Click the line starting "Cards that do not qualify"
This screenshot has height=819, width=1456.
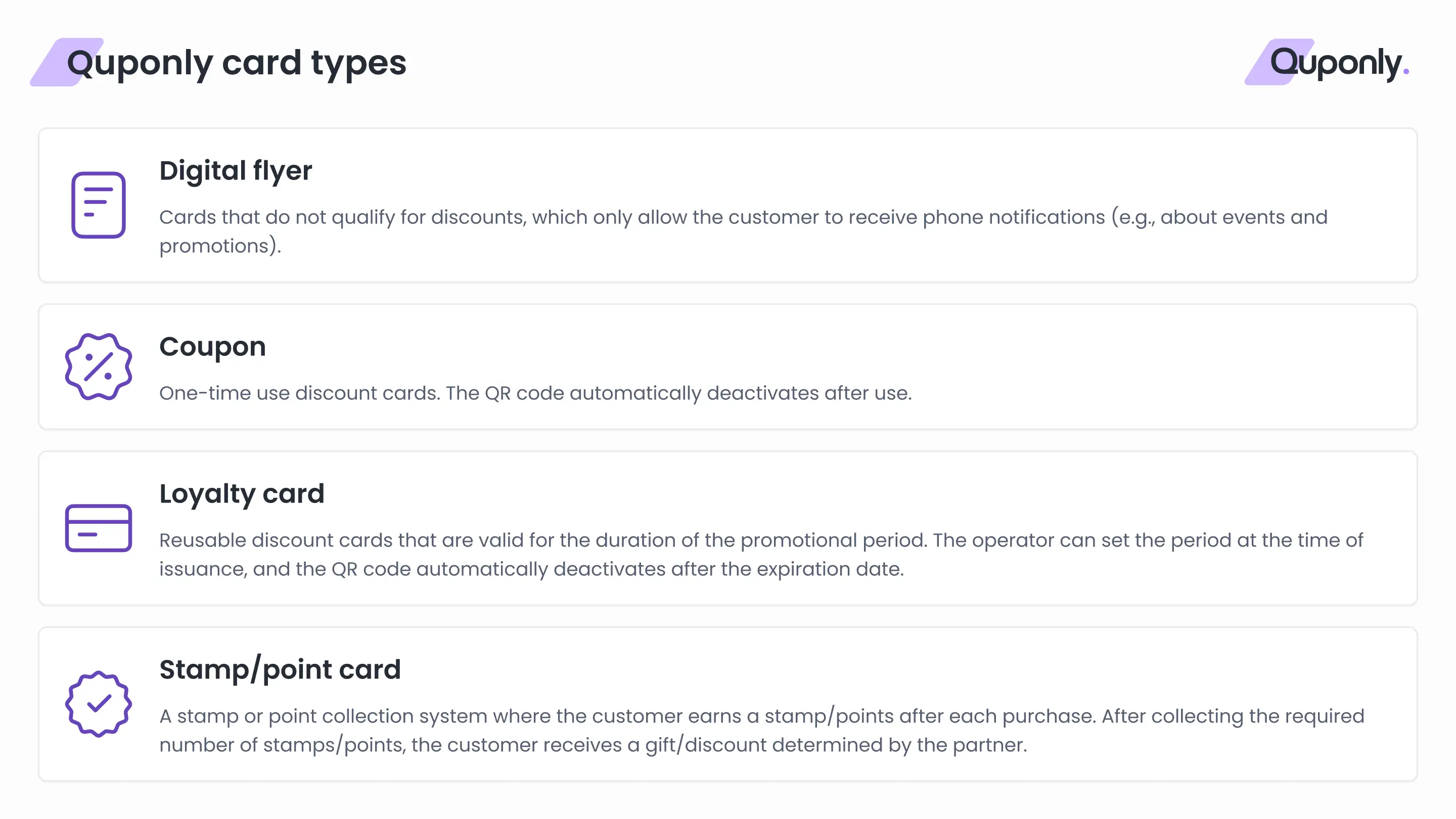pyautogui.click(x=743, y=217)
